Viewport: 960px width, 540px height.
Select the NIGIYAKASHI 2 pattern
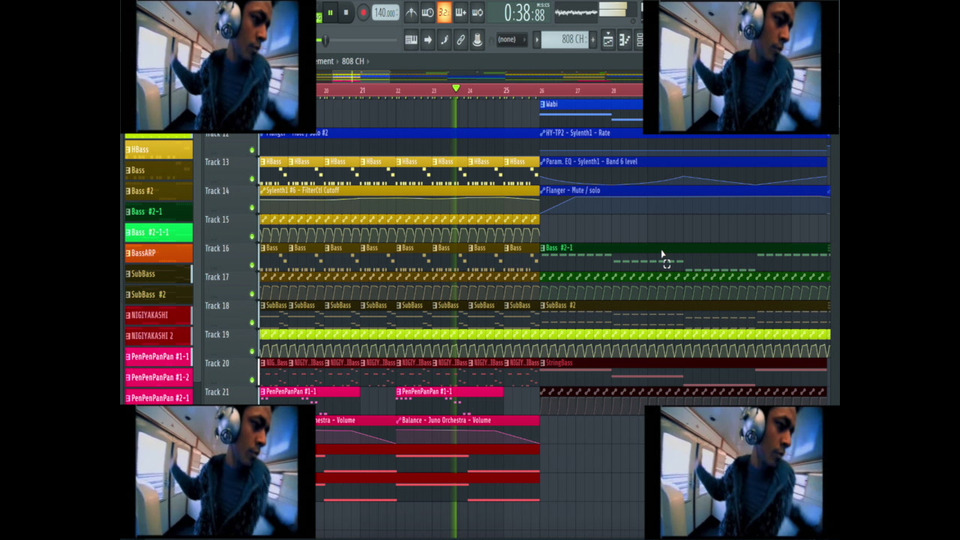159,336
